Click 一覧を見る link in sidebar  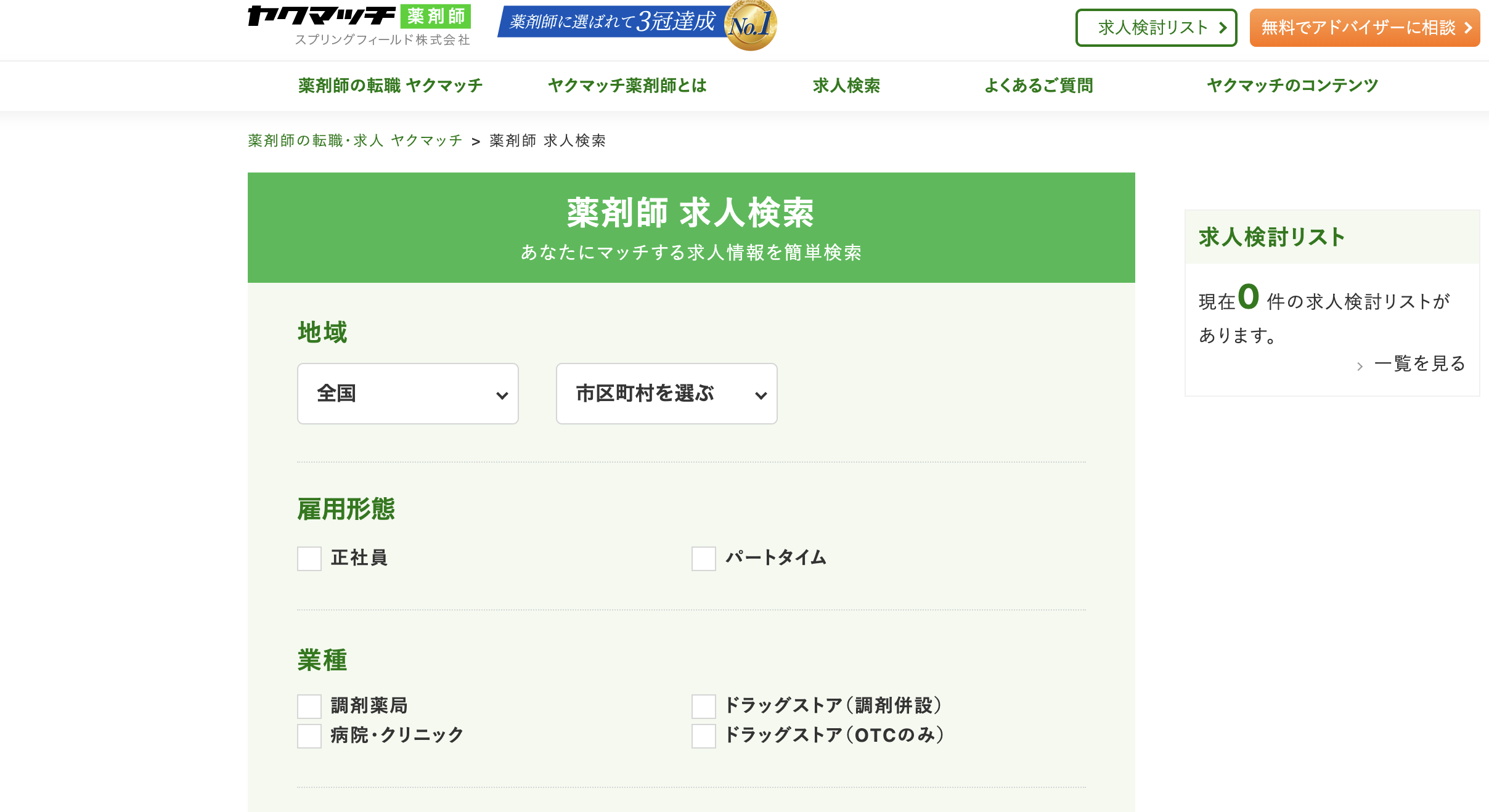pyautogui.click(x=1419, y=363)
